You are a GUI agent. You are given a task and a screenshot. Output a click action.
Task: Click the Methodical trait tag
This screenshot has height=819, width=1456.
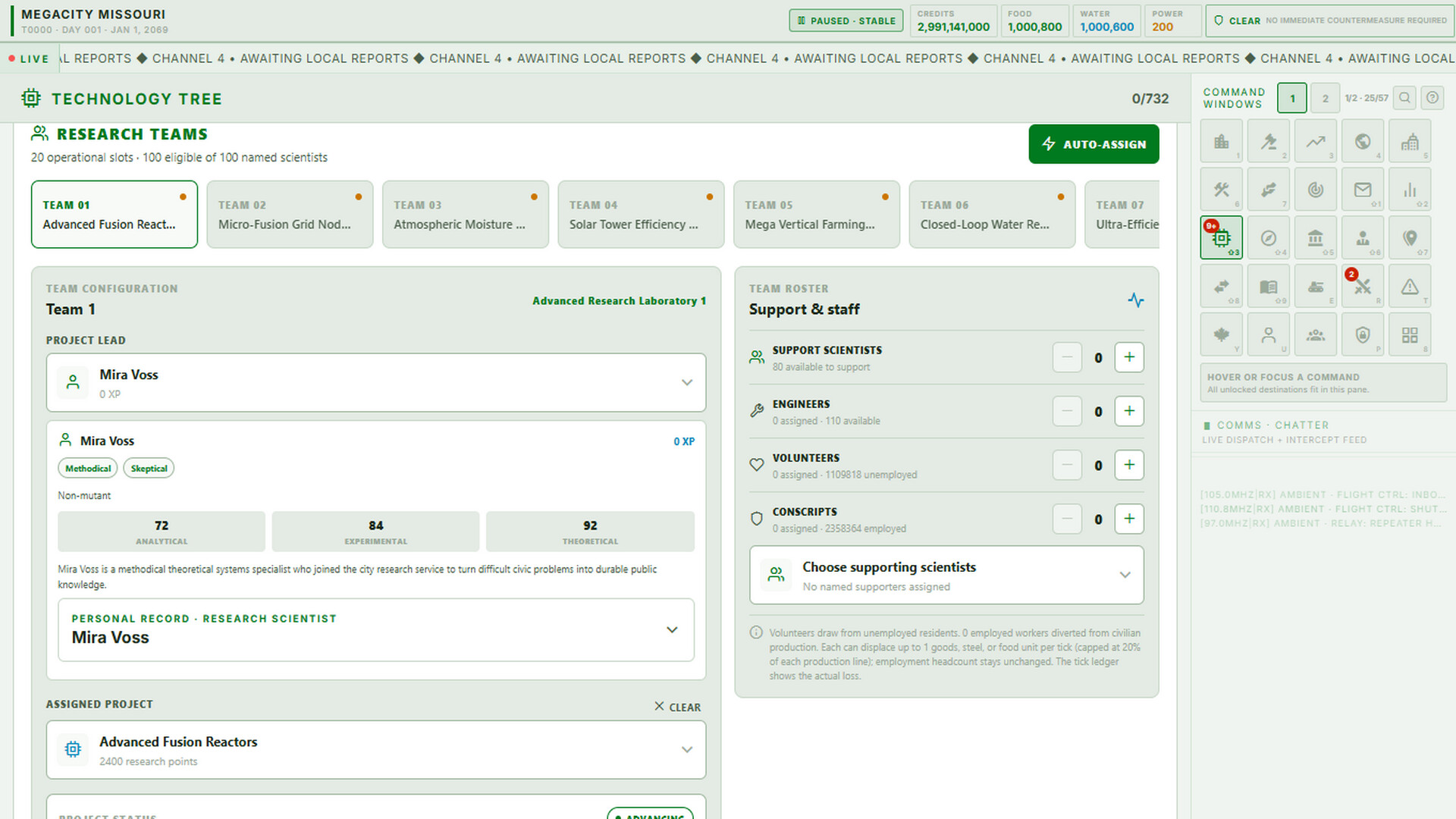88,469
